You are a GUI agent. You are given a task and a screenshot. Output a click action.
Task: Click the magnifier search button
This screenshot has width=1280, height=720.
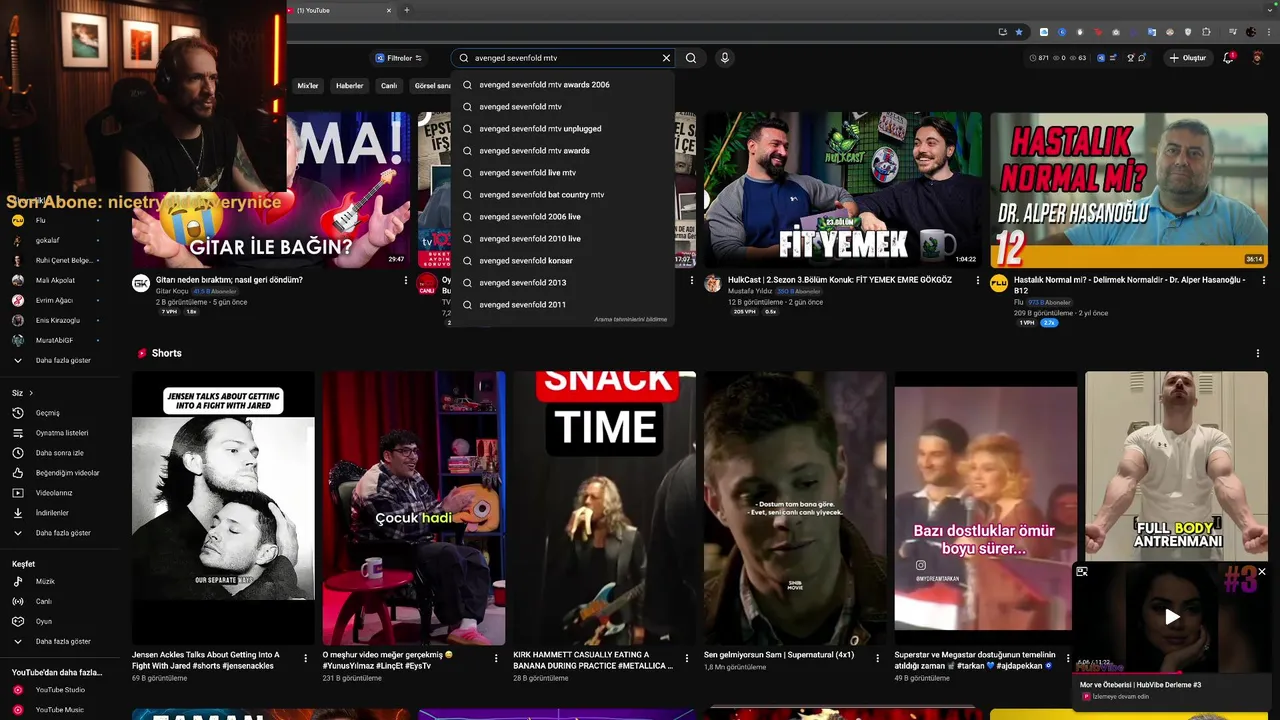pos(691,58)
